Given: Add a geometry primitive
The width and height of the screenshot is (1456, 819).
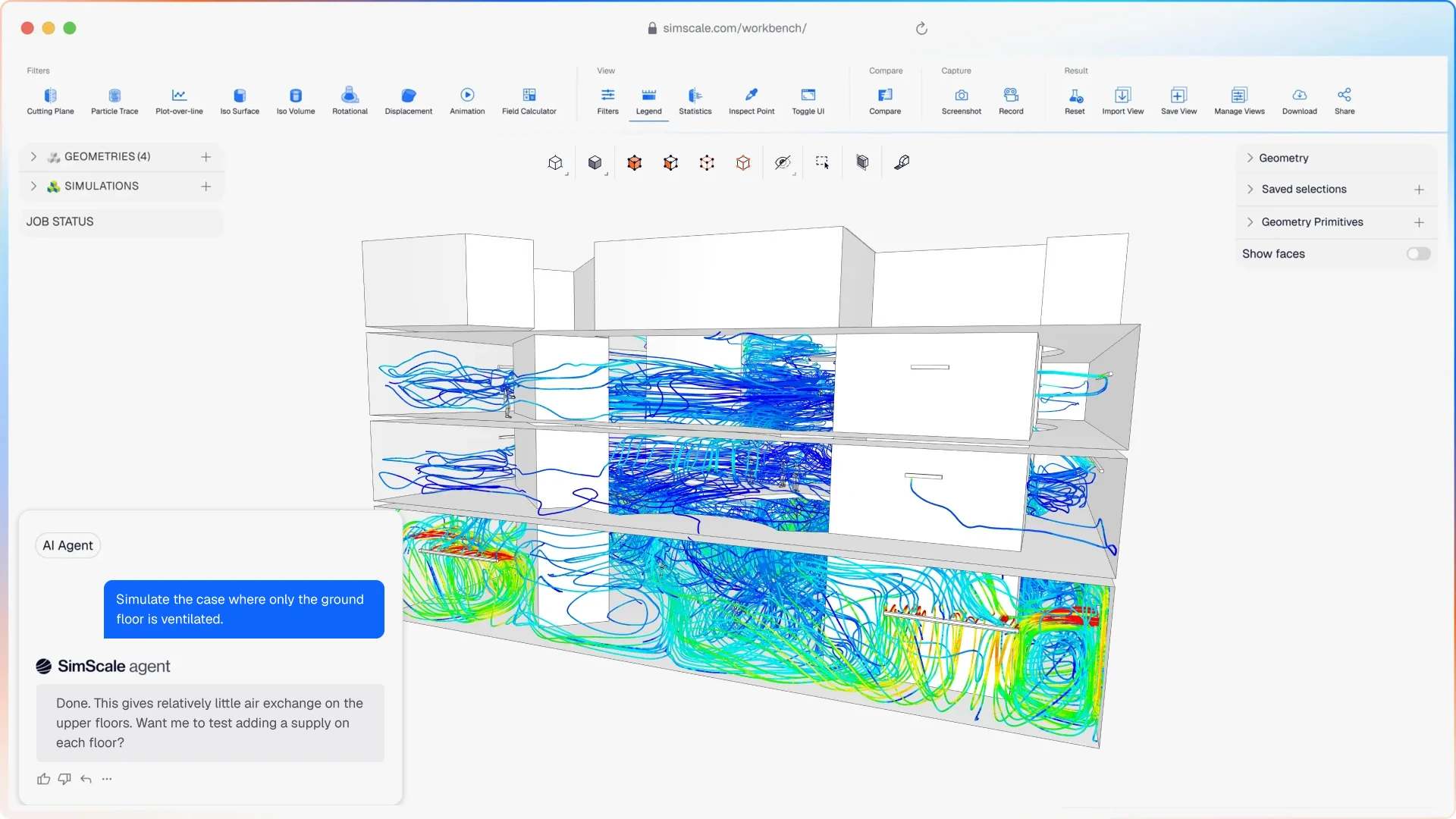Looking at the screenshot, I should point(1419,222).
